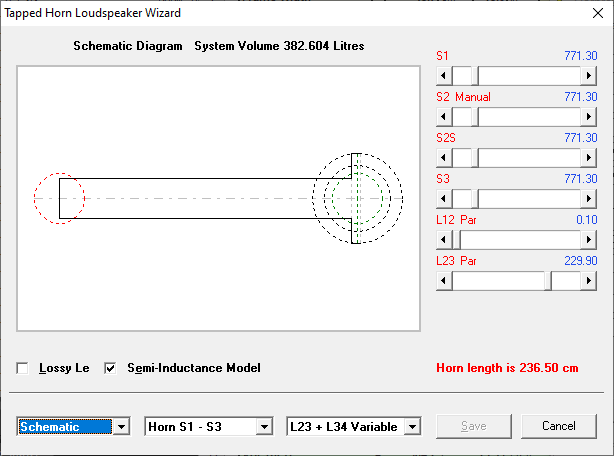The image size is (614, 456).
Task: Click the S1 slider left arrow
Action: 444,76
